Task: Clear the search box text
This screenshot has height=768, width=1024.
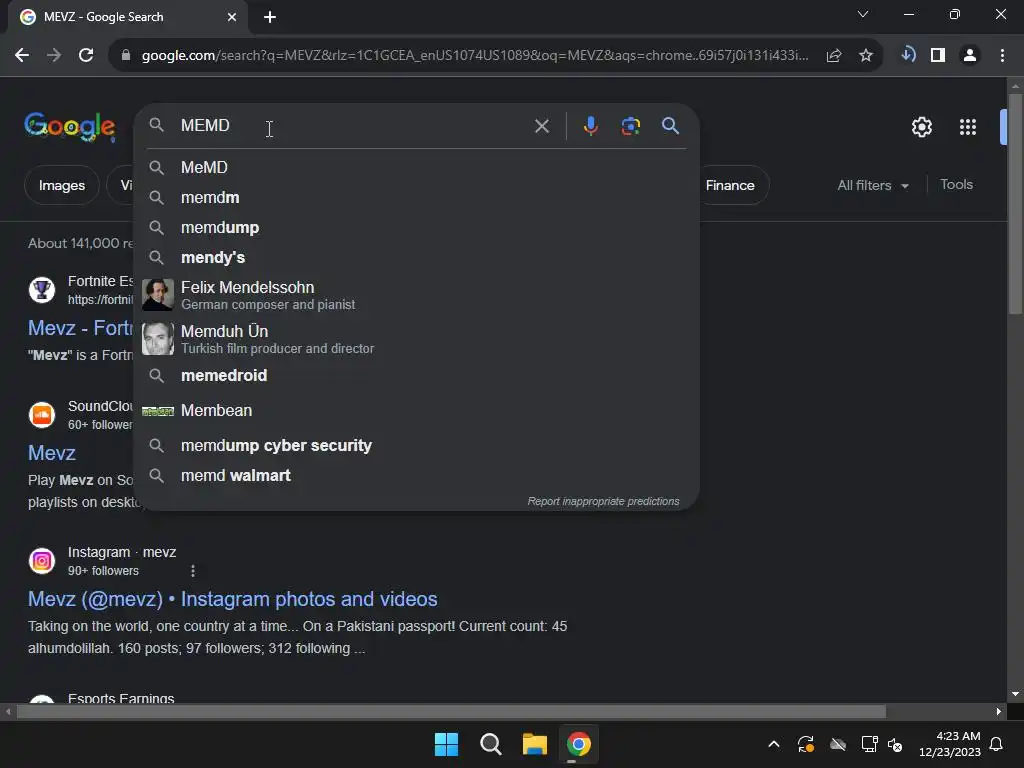Action: (x=541, y=126)
